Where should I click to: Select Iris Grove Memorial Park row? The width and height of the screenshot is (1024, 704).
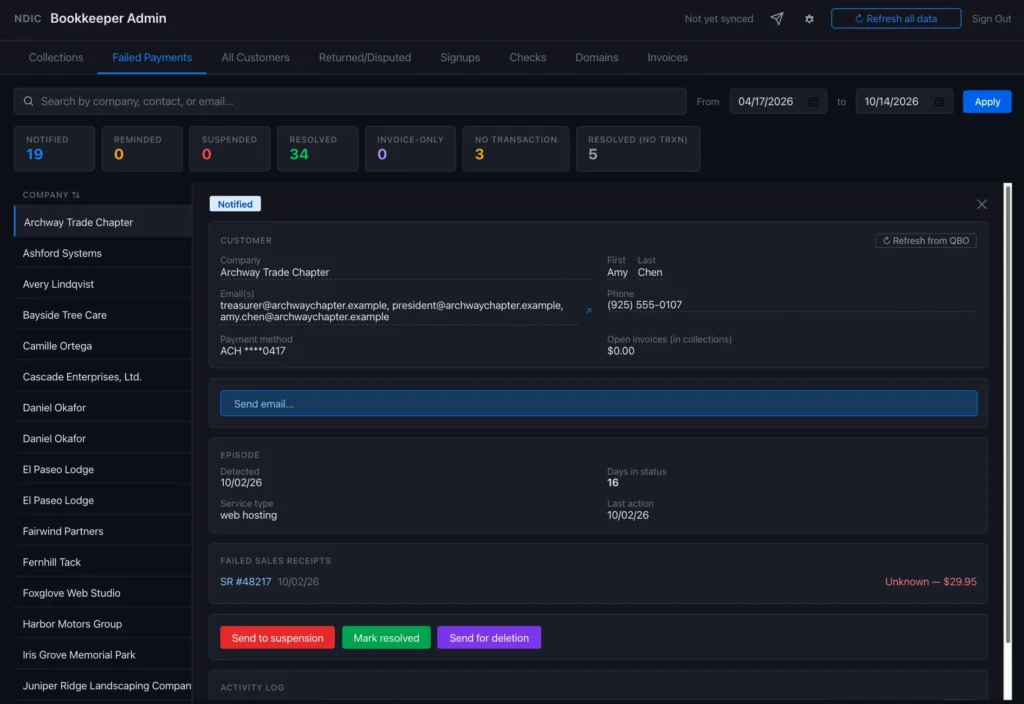click(x=103, y=654)
